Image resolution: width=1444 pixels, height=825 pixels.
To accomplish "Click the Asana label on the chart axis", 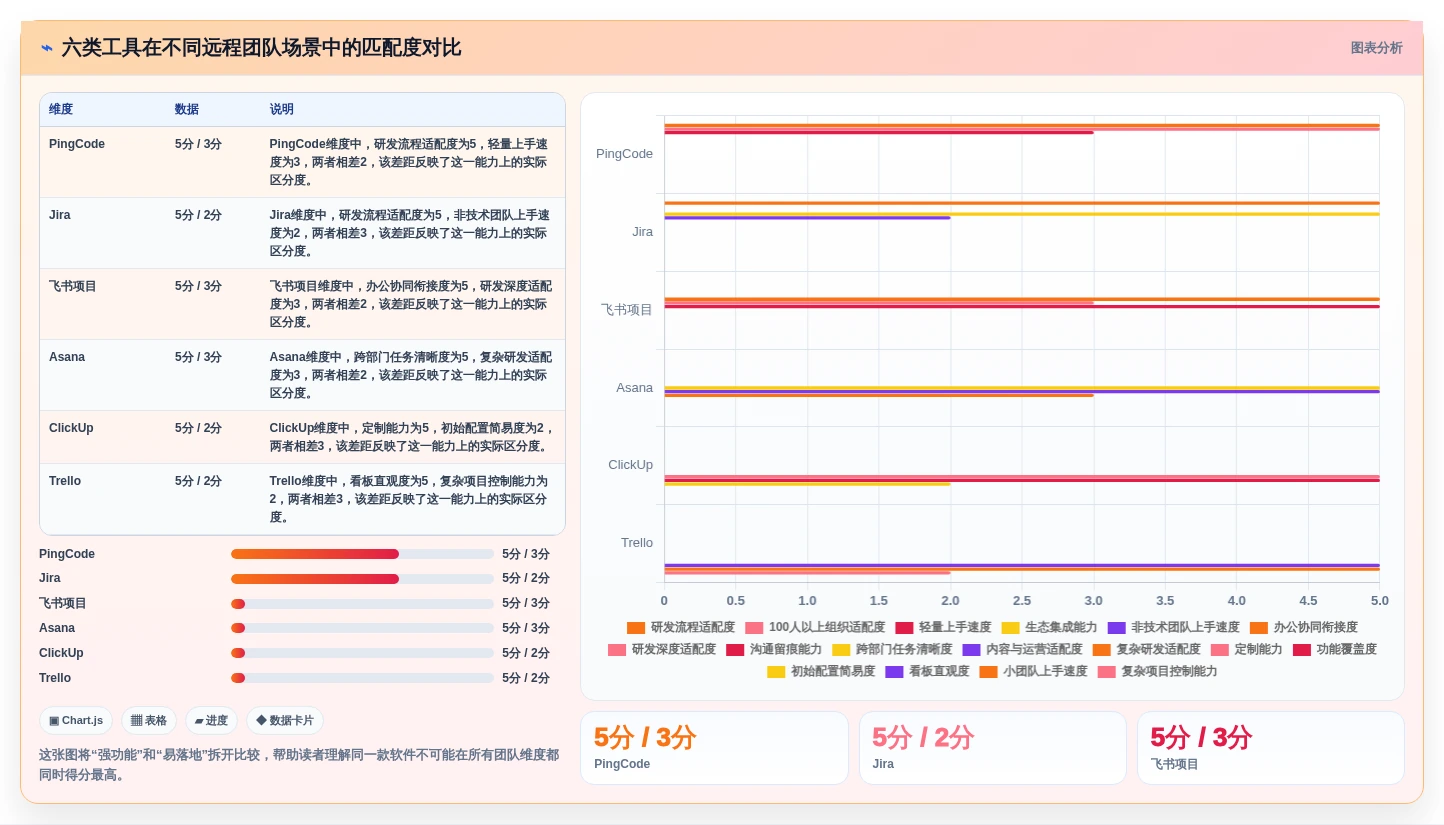I will 634,388.
